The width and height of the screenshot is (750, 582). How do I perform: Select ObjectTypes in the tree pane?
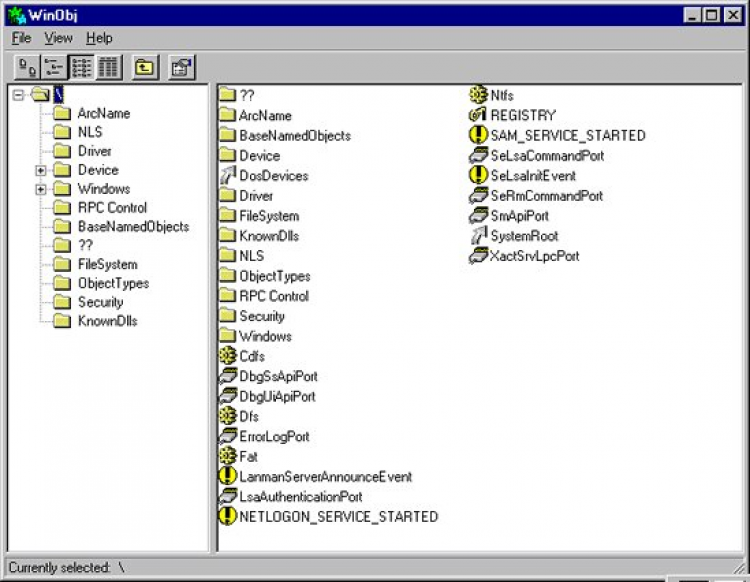pos(113,283)
